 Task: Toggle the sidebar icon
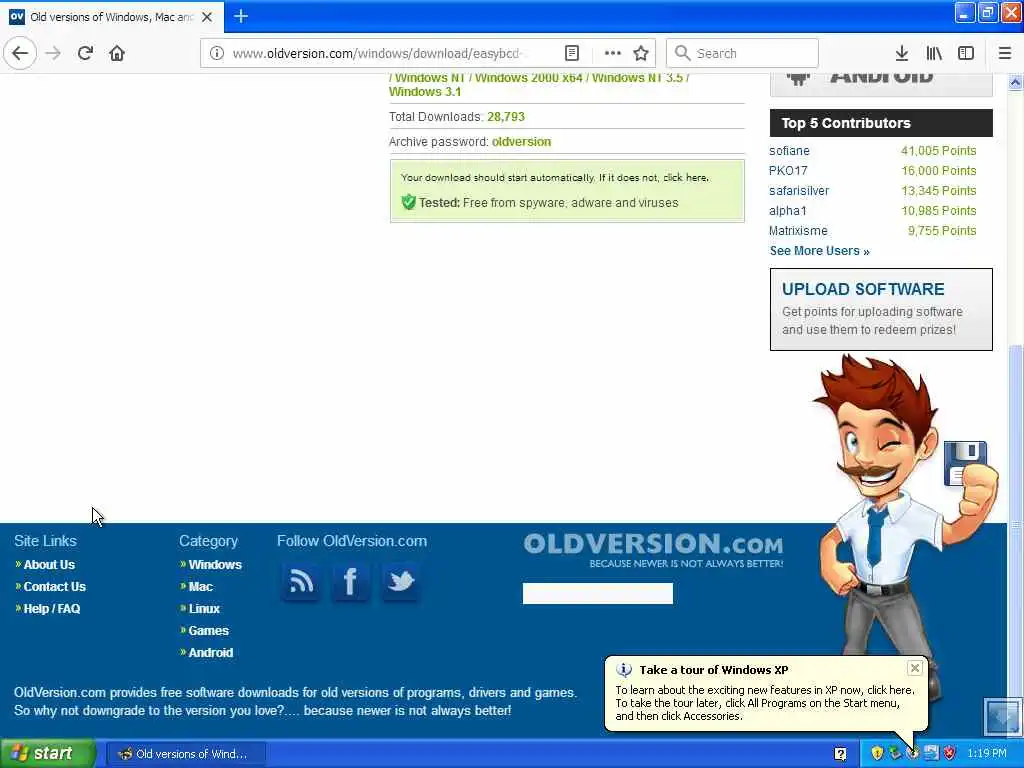[x=966, y=53]
